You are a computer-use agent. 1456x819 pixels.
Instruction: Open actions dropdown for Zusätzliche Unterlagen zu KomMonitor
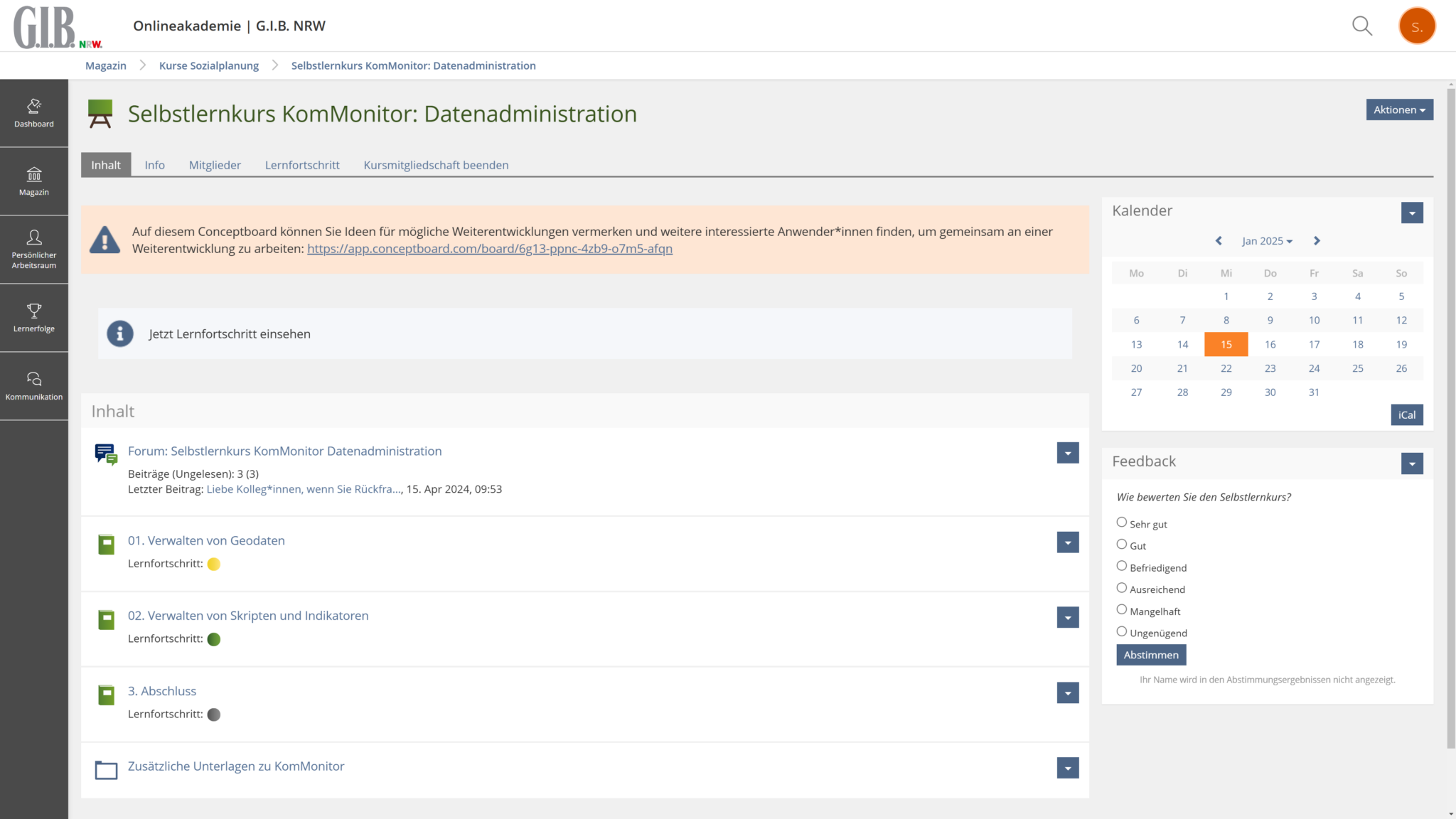coord(1068,768)
